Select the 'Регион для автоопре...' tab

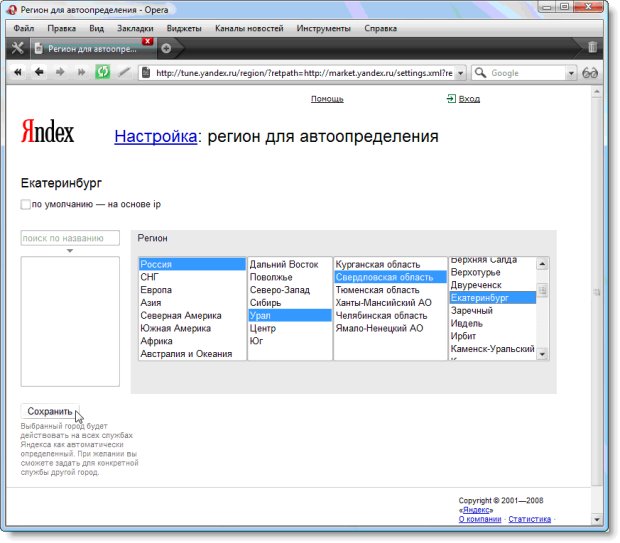click(x=92, y=49)
